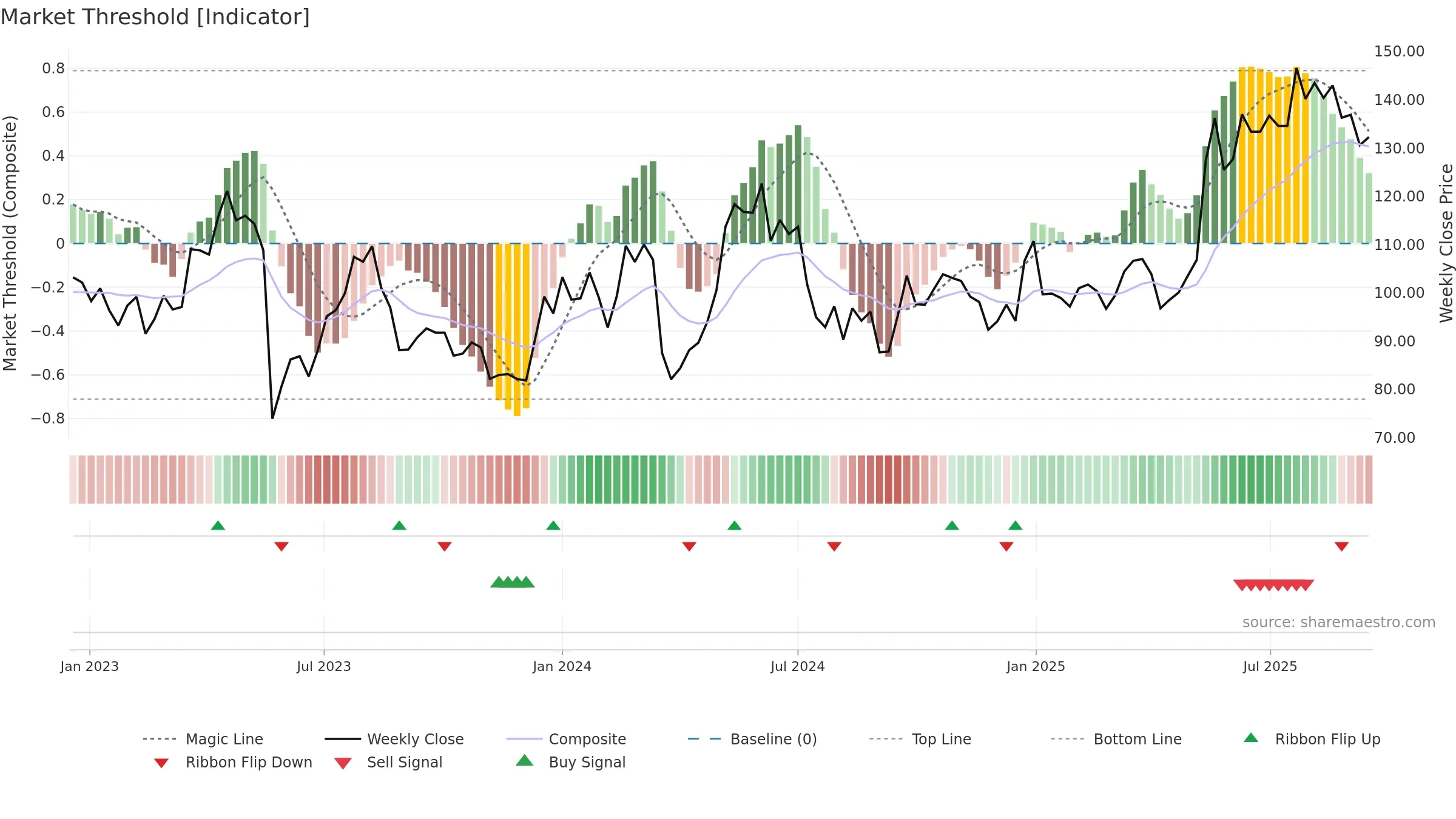
Task: Click the earliest green Ribbon Flip Up triangle
Action: [x=218, y=525]
